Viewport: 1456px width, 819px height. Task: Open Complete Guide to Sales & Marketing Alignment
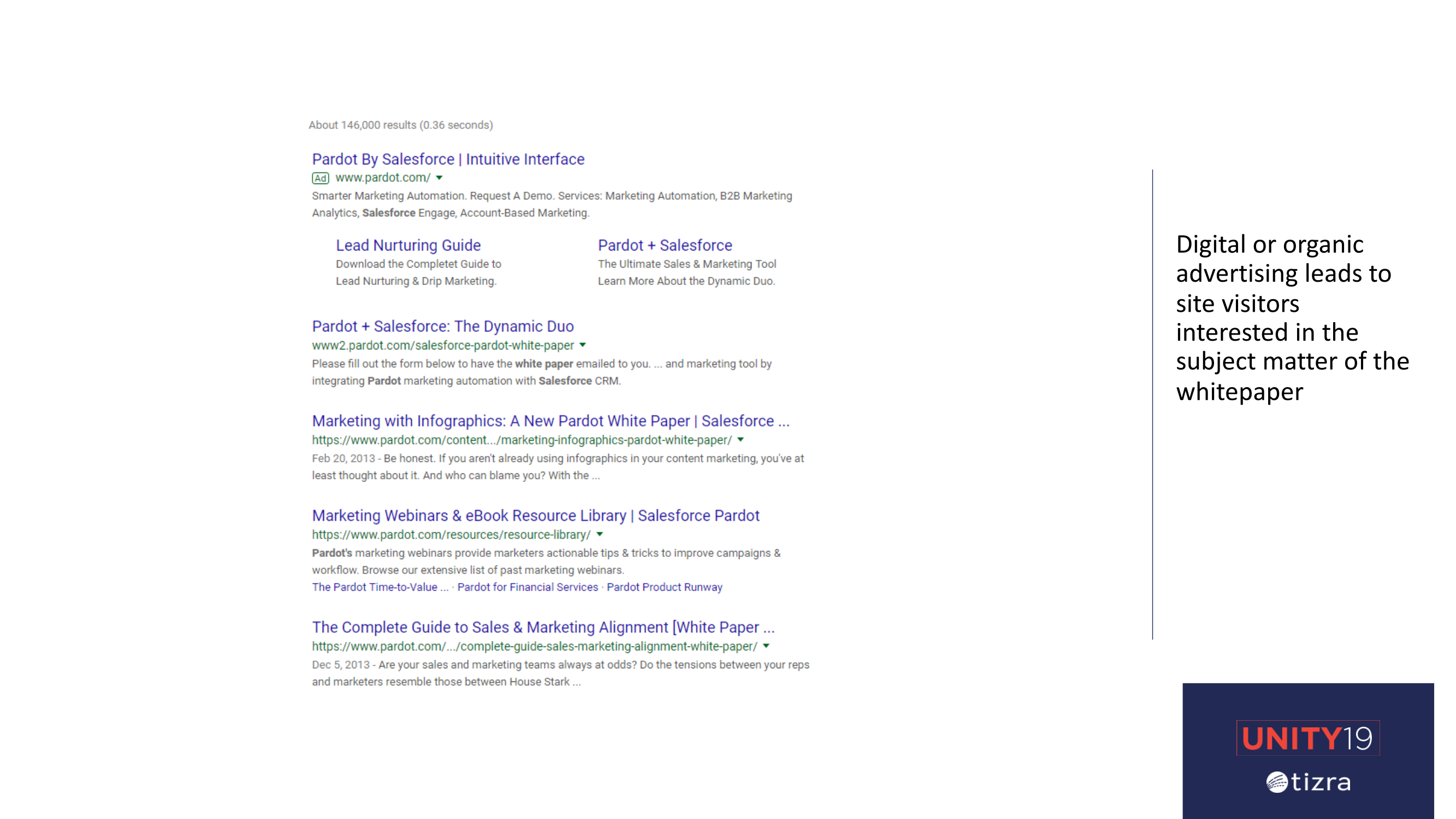pyautogui.click(x=543, y=627)
